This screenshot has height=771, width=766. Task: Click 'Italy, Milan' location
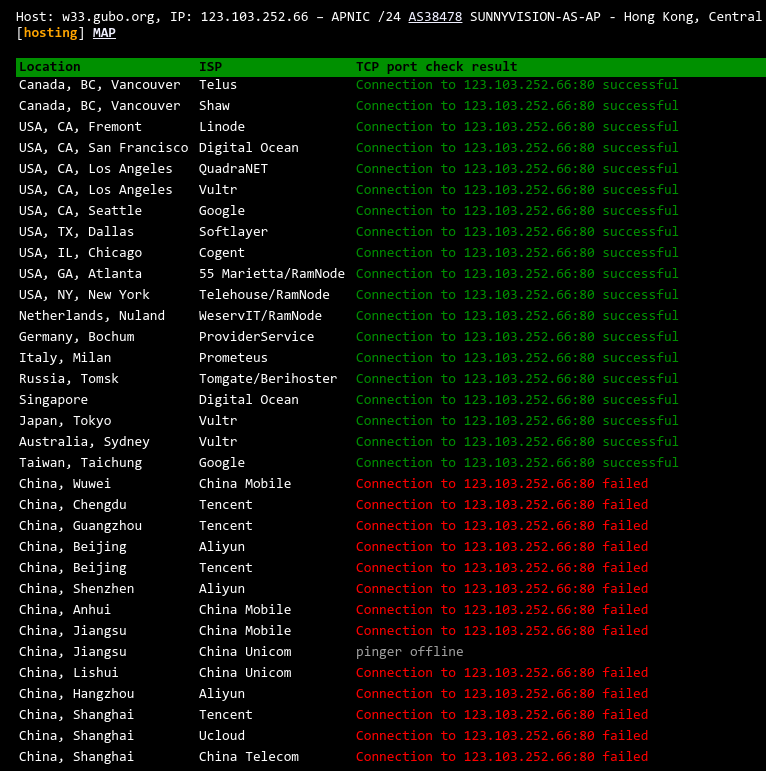(65, 357)
